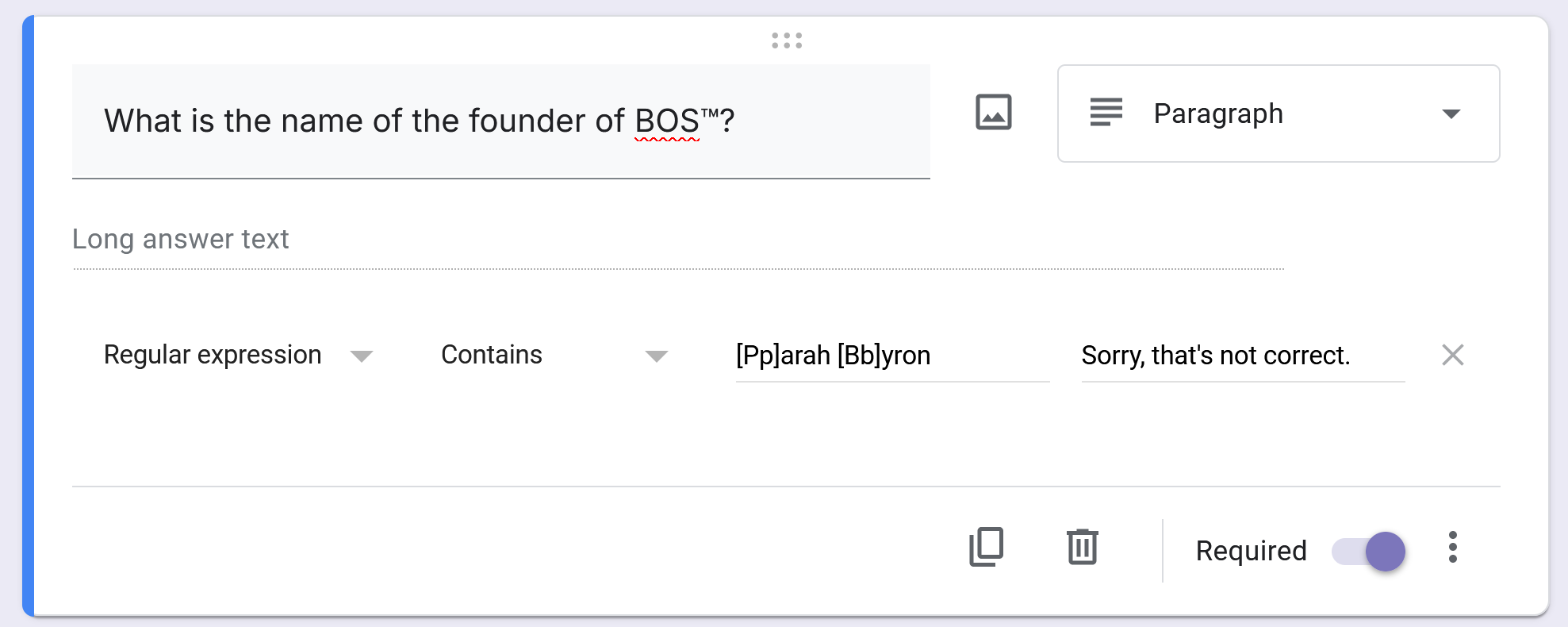The image size is (1568, 627).
Task: Duplicate this question with the copy icon
Action: pyautogui.click(x=986, y=547)
